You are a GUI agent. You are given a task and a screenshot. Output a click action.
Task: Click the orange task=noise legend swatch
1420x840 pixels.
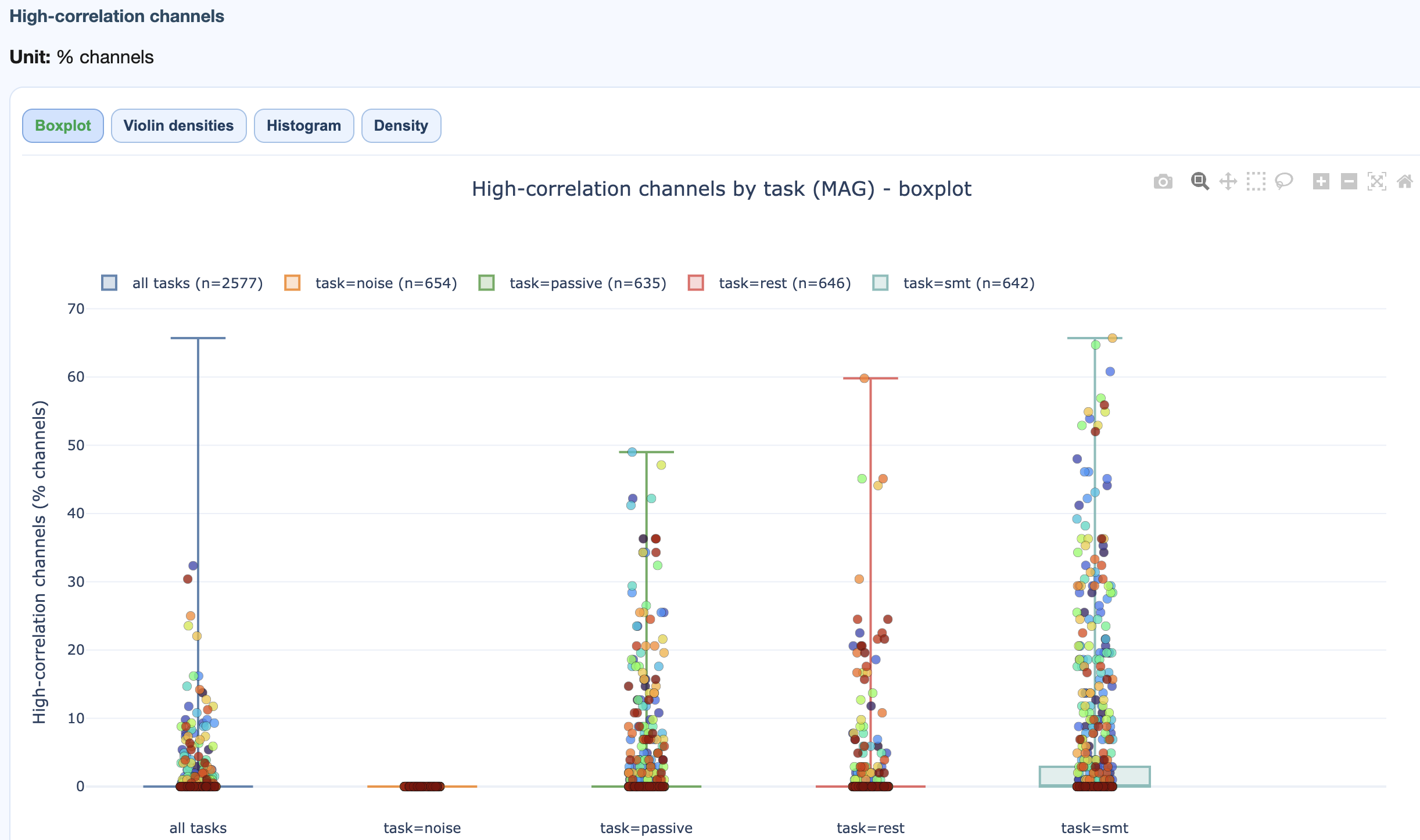tap(292, 283)
